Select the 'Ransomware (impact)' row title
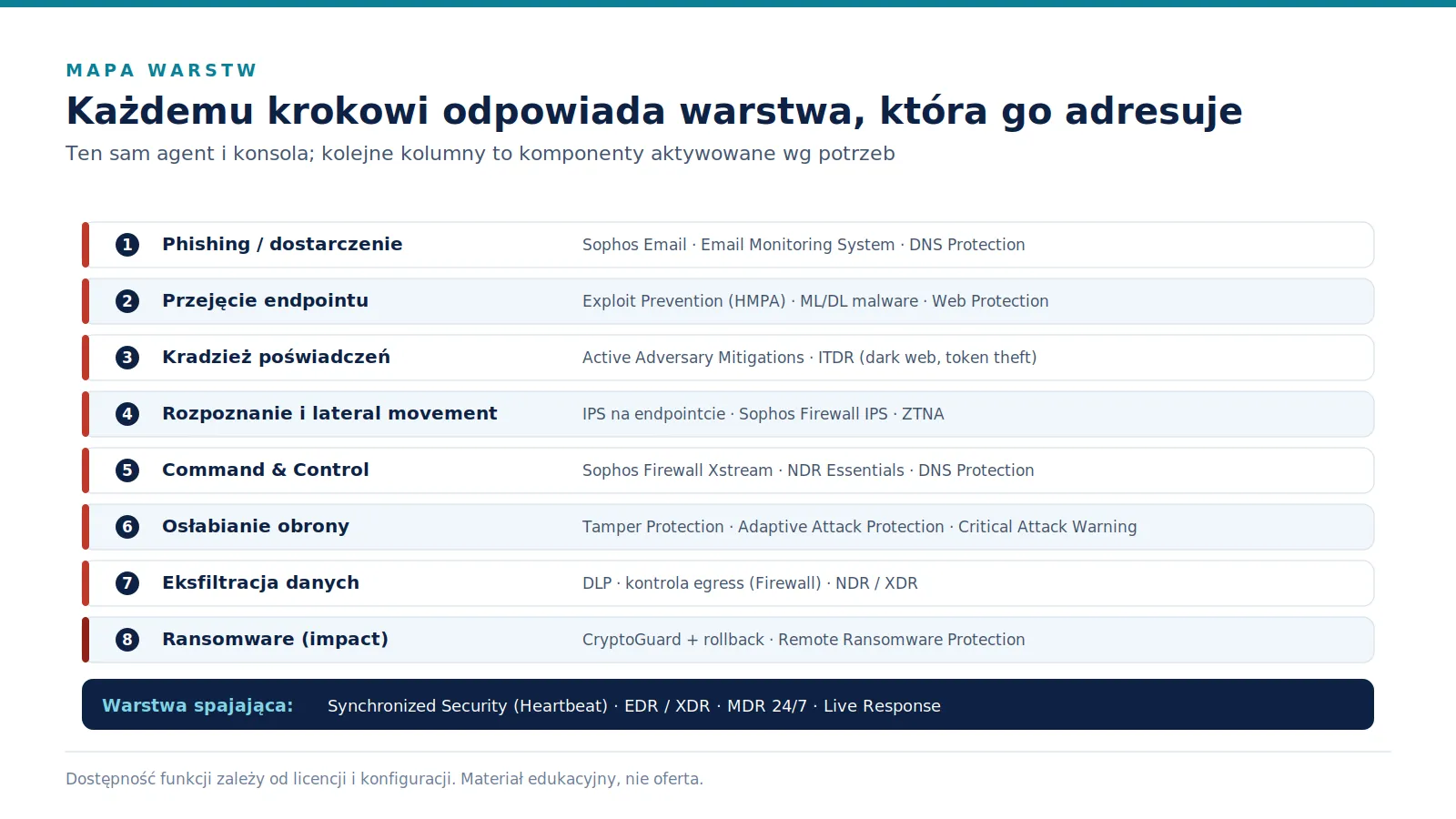 click(275, 639)
